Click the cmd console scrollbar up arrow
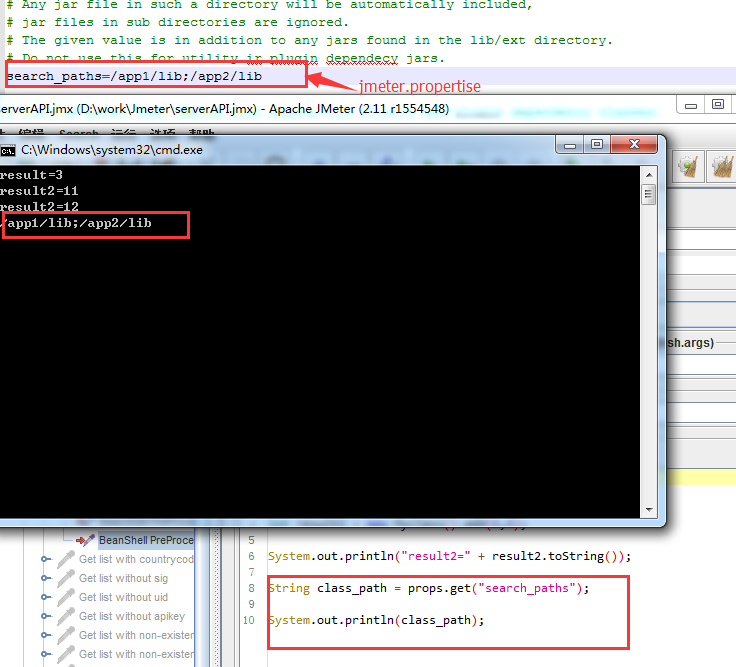Image resolution: width=736 pixels, height=667 pixels. [649, 175]
